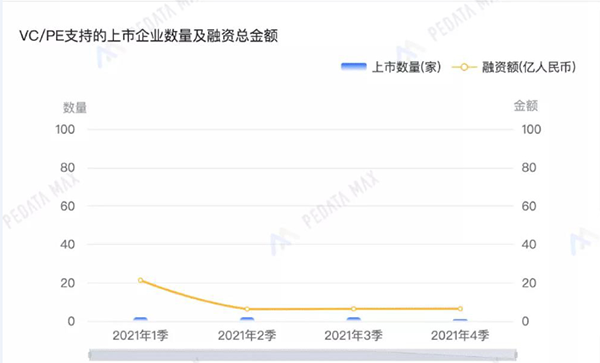Select the 2021年3季 line data point
This screenshot has height=363, width=600.
354,309
